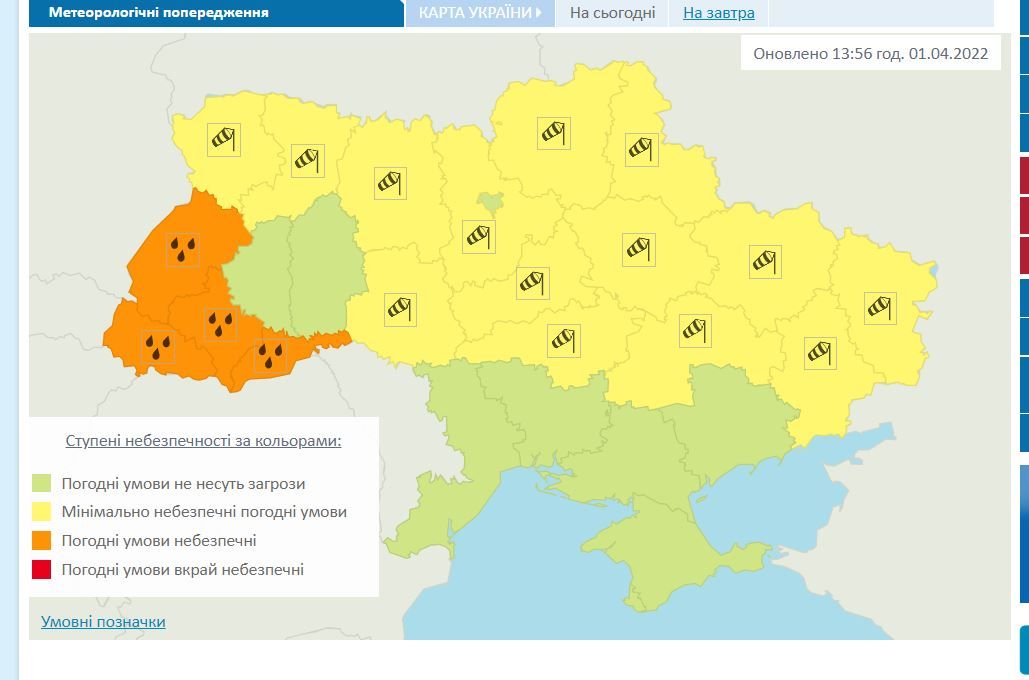Image resolution: width=1029 pixels, height=680 pixels.
Task: Click the wind icon over Vinnytsia region
Action: tap(400, 309)
